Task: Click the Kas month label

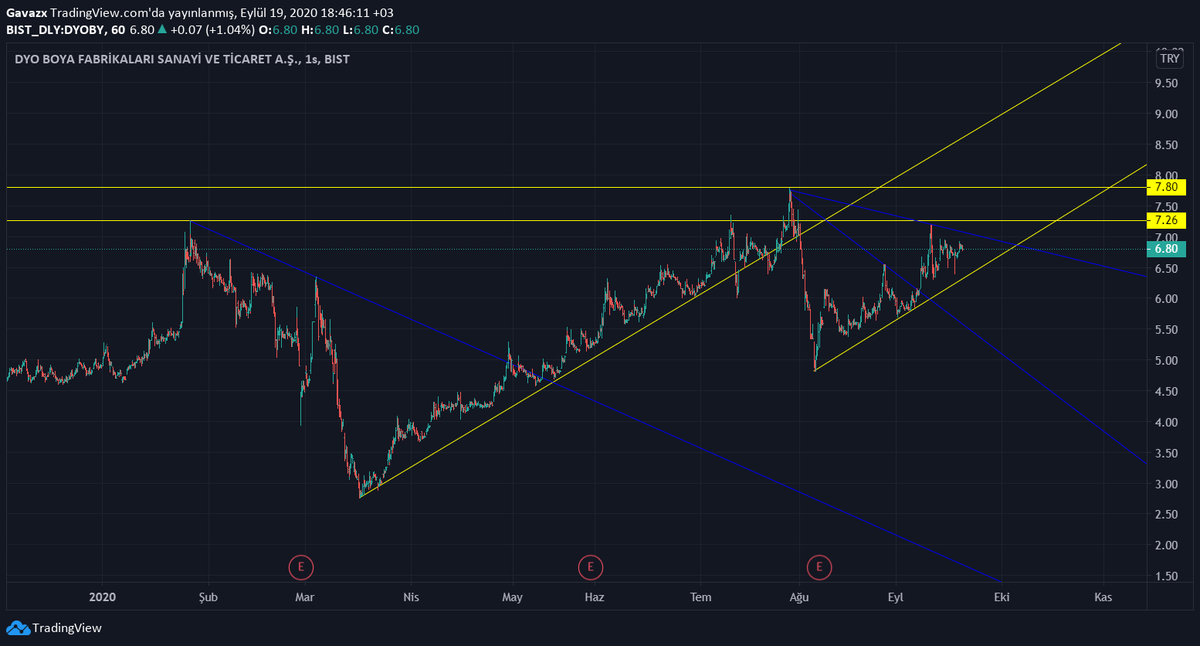Action: tap(1103, 597)
